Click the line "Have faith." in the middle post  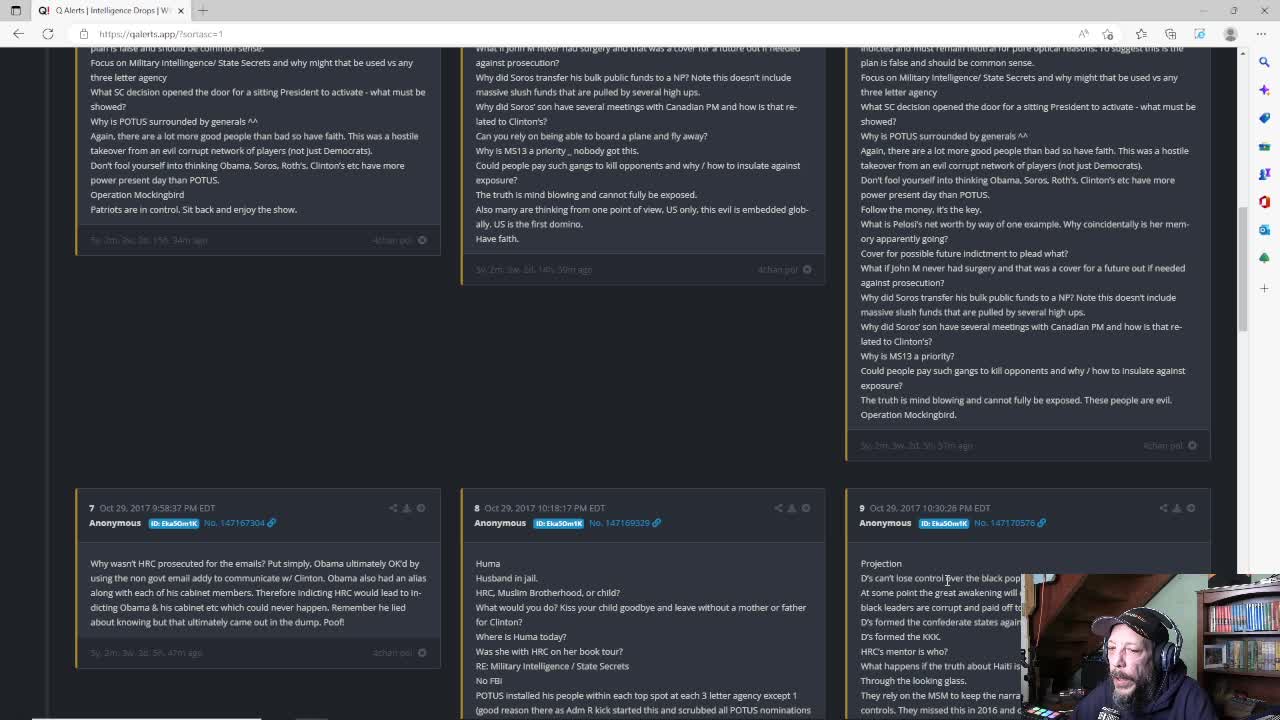pyautogui.click(x=497, y=238)
